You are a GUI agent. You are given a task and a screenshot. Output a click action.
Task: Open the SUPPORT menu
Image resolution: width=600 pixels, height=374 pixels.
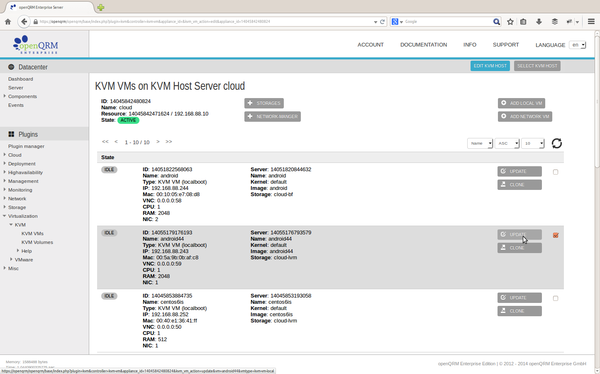click(x=505, y=45)
